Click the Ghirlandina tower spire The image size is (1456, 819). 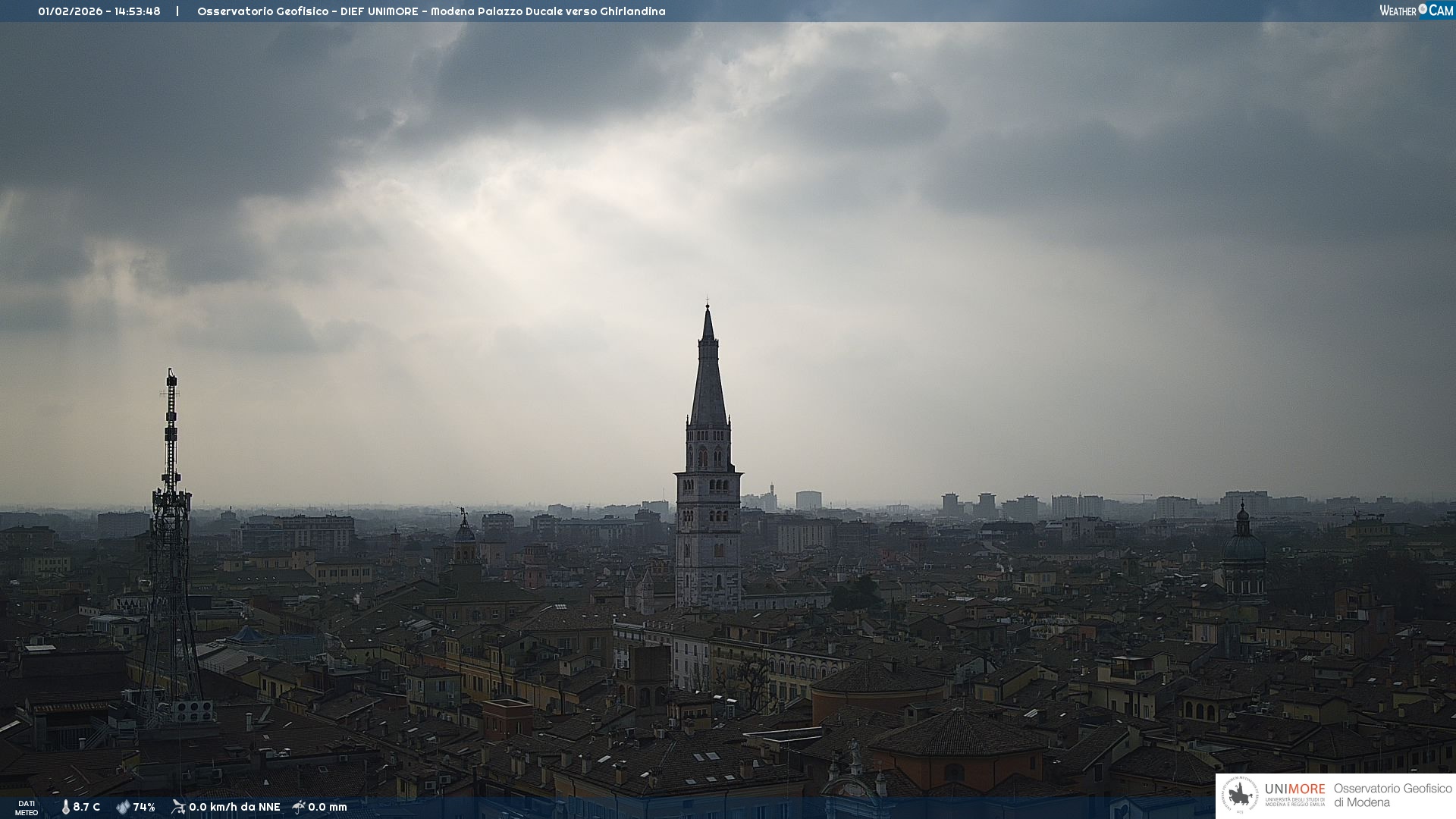pos(708,379)
